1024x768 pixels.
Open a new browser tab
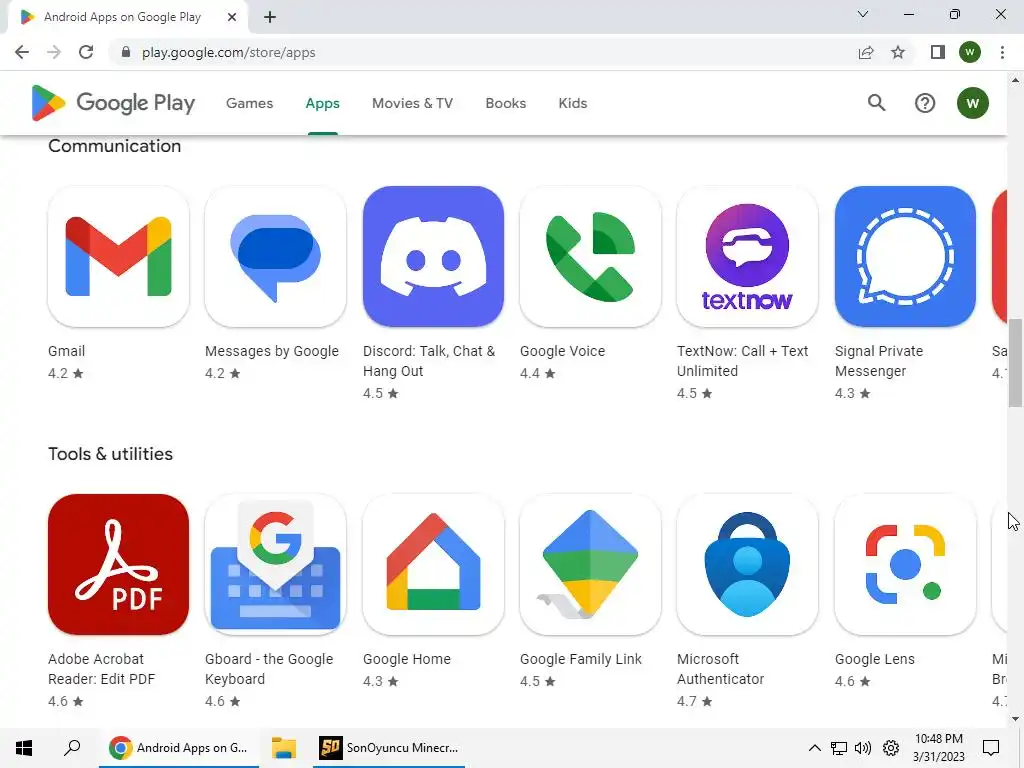pyautogui.click(x=270, y=17)
